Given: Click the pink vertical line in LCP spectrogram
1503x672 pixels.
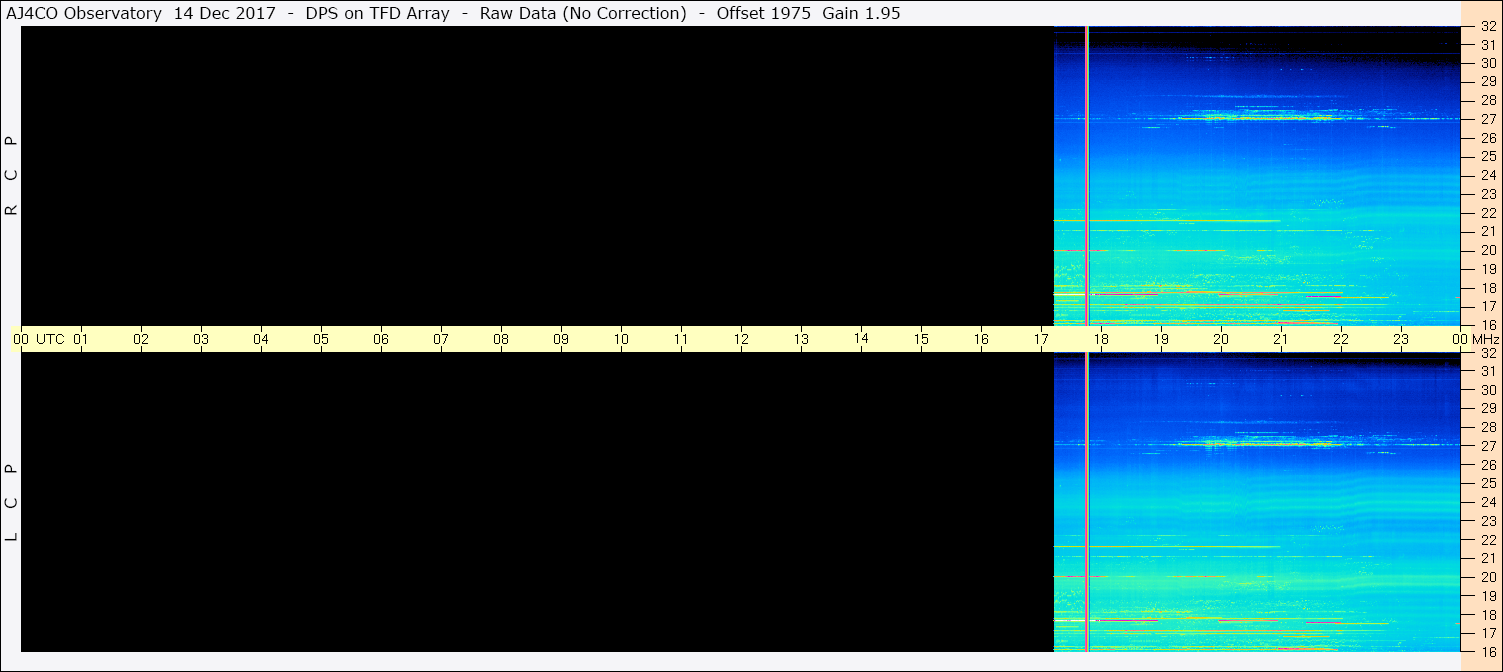Looking at the screenshot, I should [1087, 502].
